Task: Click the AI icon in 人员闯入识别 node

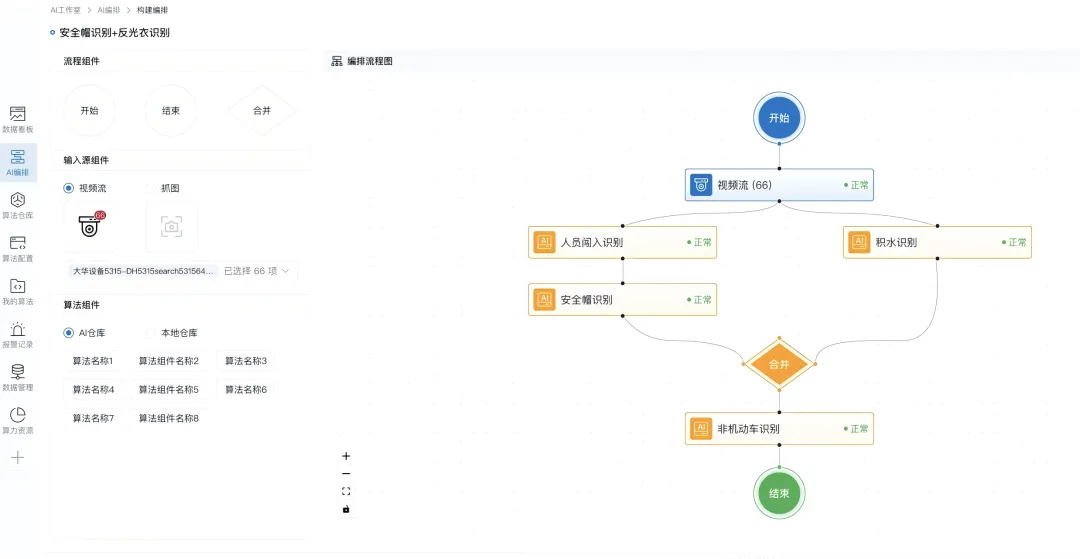Action: (544, 242)
